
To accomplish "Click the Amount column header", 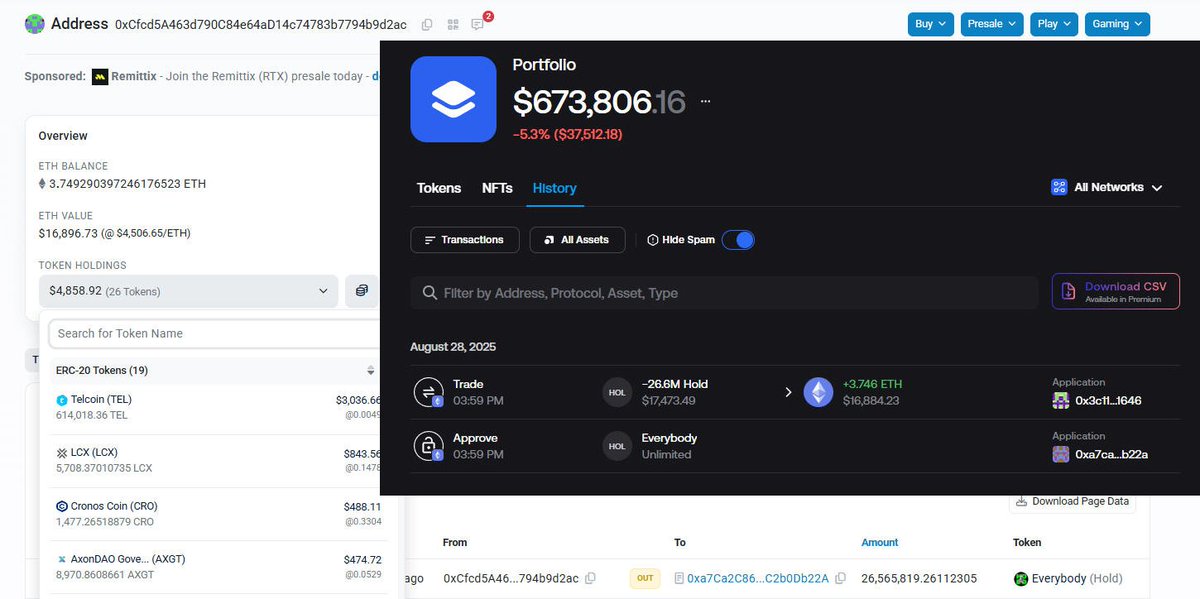I will [x=880, y=542].
